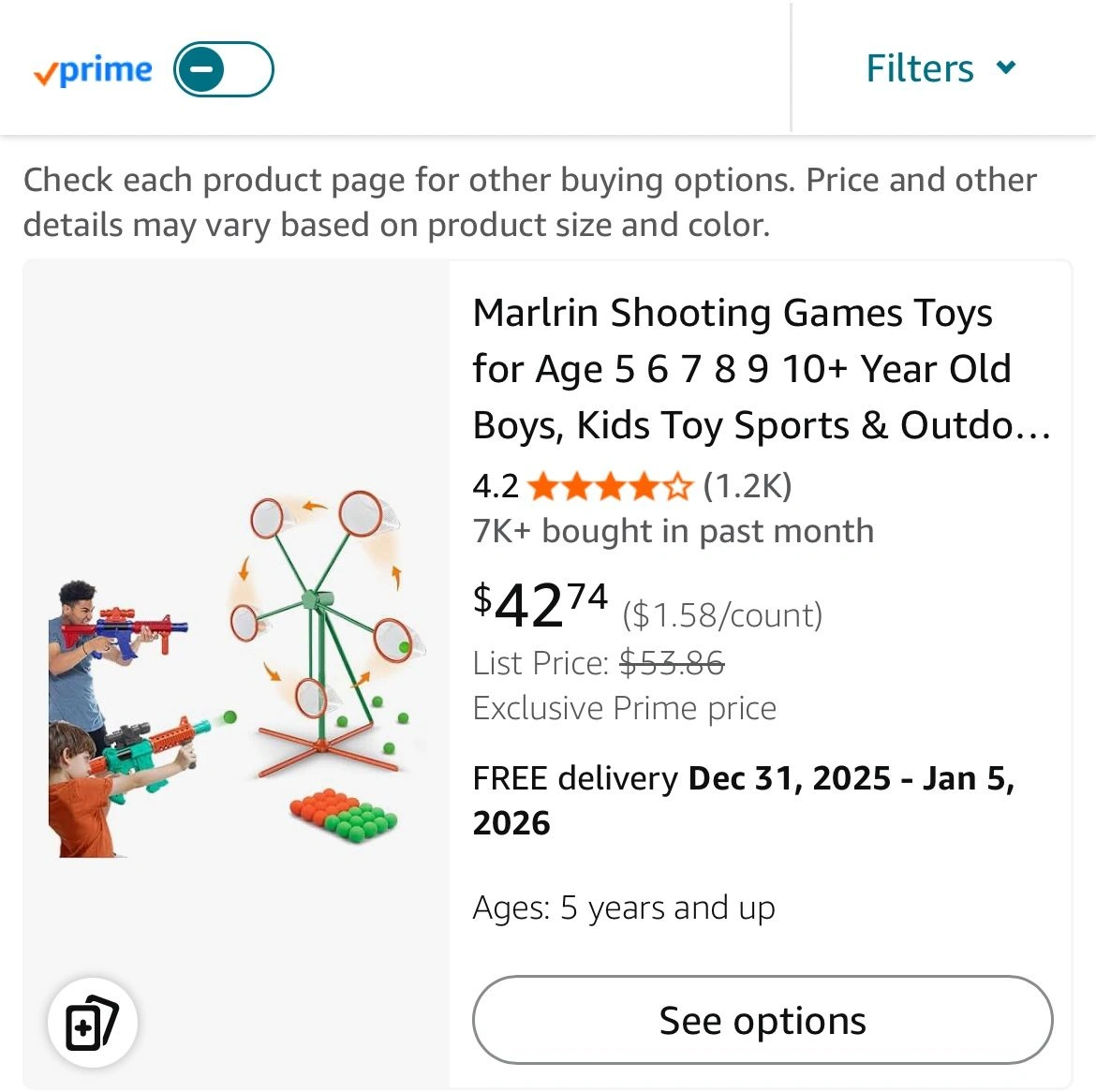This screenshot has width=1096, height=1092.
Task: Click the See options button
Action: click(x=762, y=1020)
